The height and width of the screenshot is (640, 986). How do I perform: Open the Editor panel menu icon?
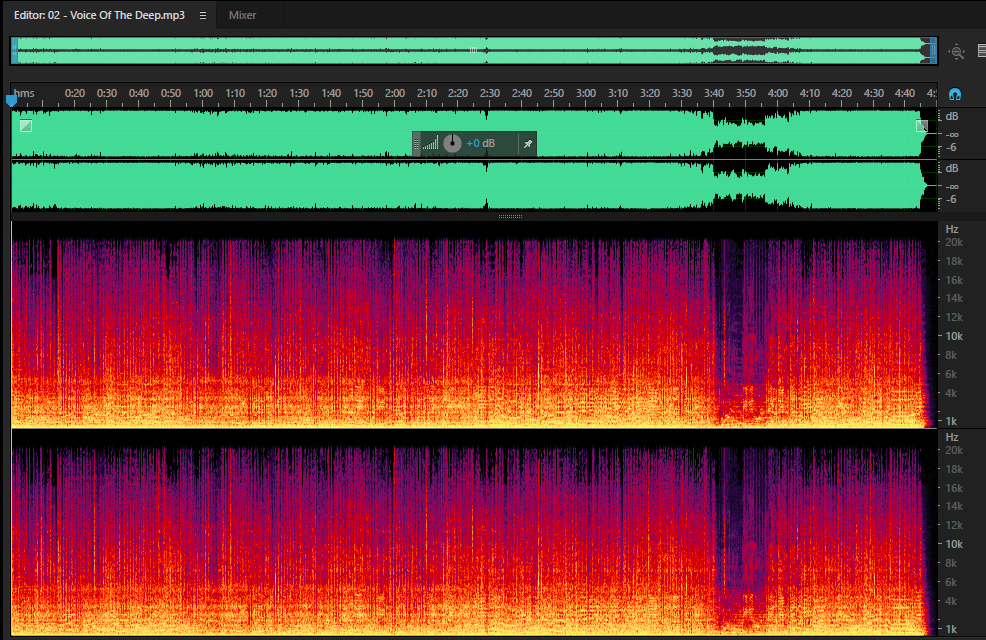click(x=202, y=15)
